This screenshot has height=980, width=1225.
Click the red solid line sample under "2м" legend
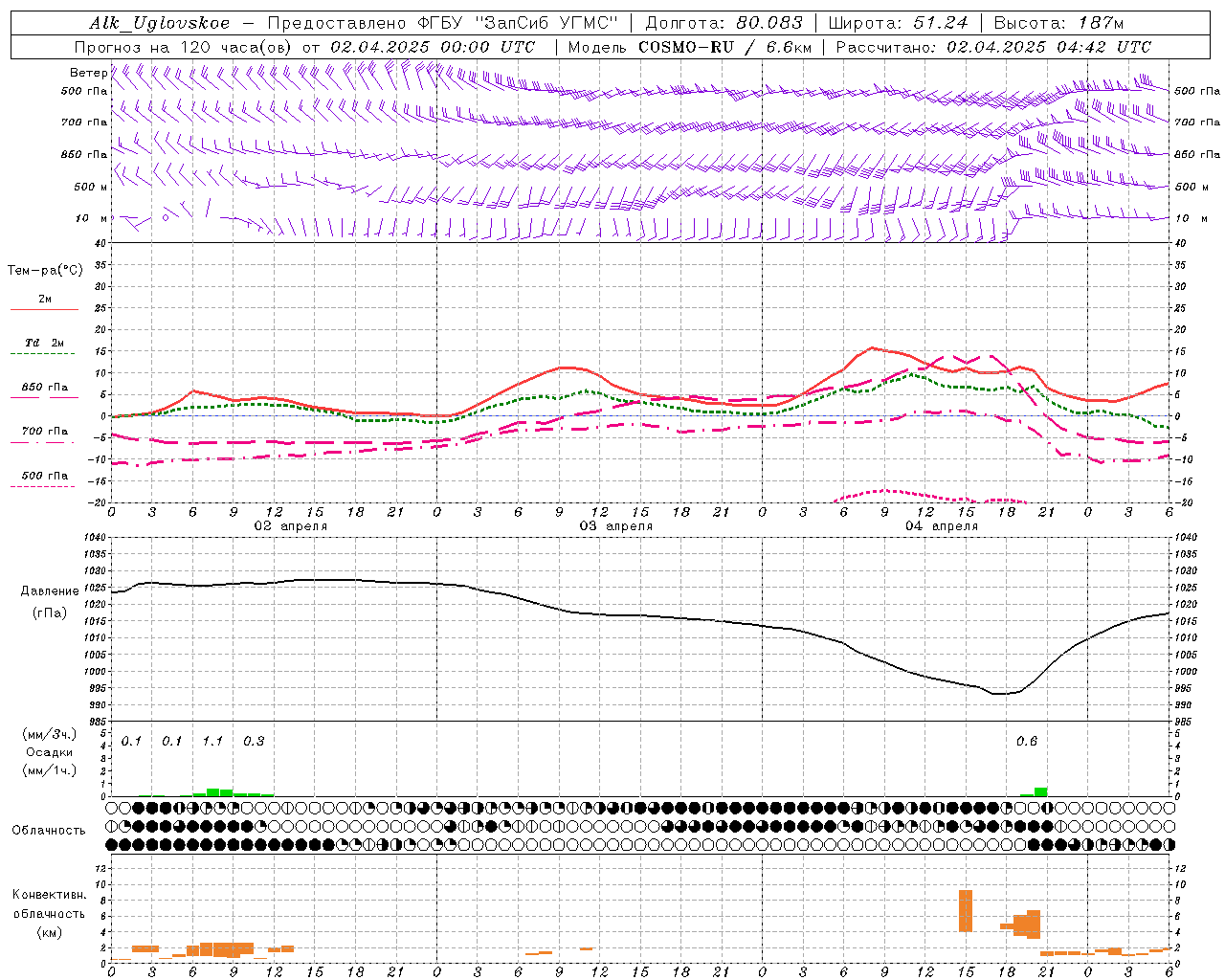44,310
